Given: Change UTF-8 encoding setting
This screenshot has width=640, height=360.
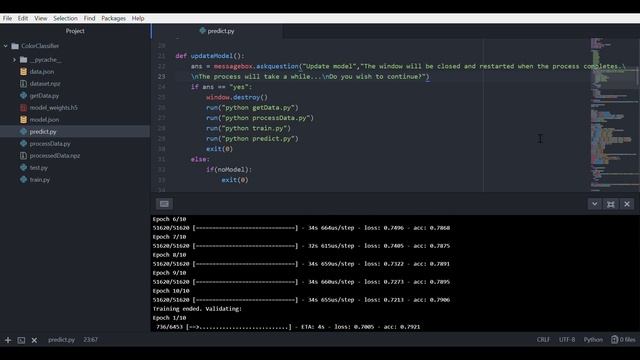Looking at the screenshot, I should 567,340.
